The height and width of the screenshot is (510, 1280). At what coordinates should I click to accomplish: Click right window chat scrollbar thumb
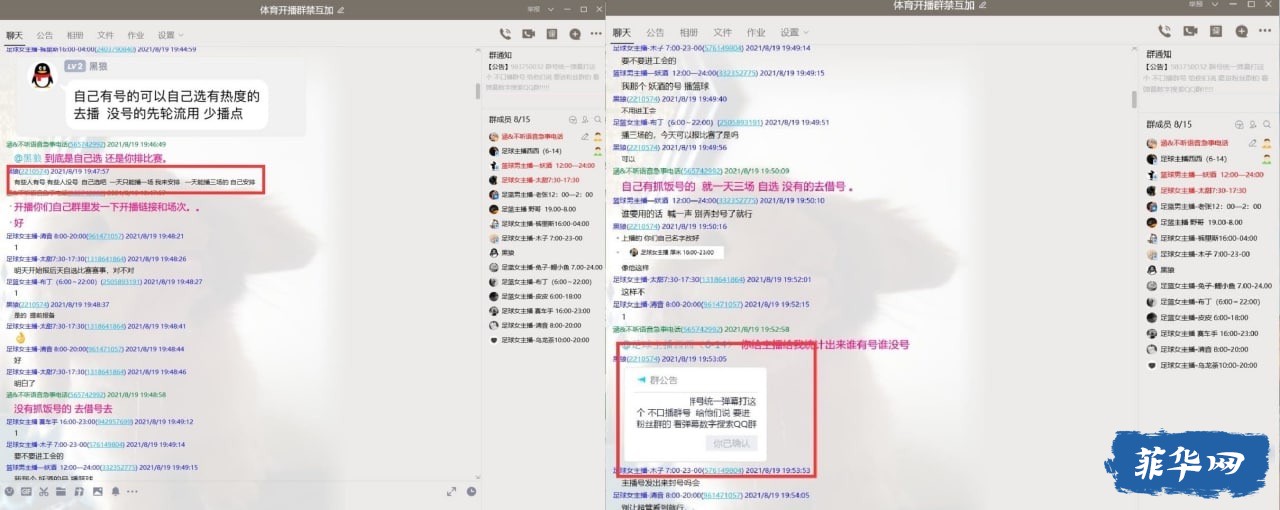click(x=1133, y=100)
